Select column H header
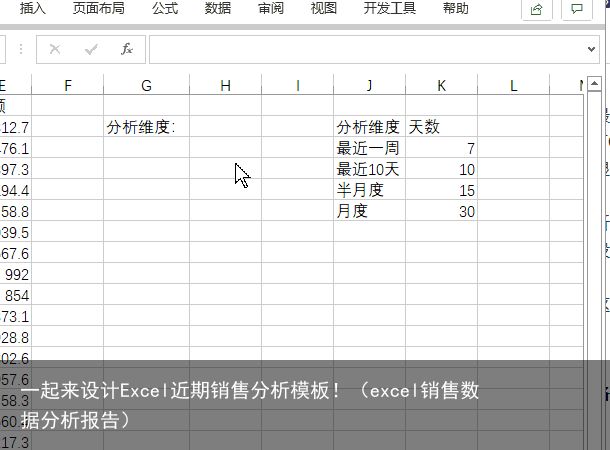The image size is (610, 450). (x=226, y=85)
